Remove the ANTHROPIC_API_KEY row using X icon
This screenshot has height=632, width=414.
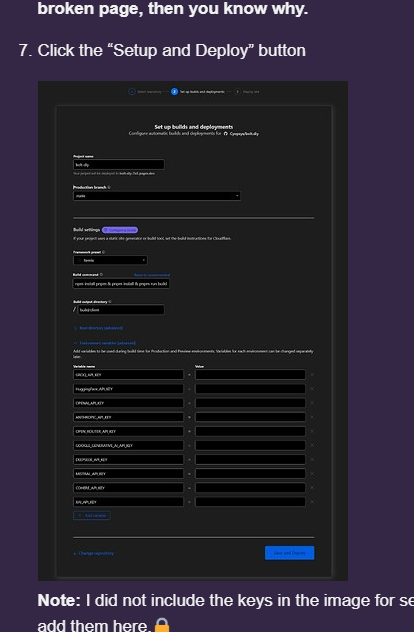click(x=312, y=417)
